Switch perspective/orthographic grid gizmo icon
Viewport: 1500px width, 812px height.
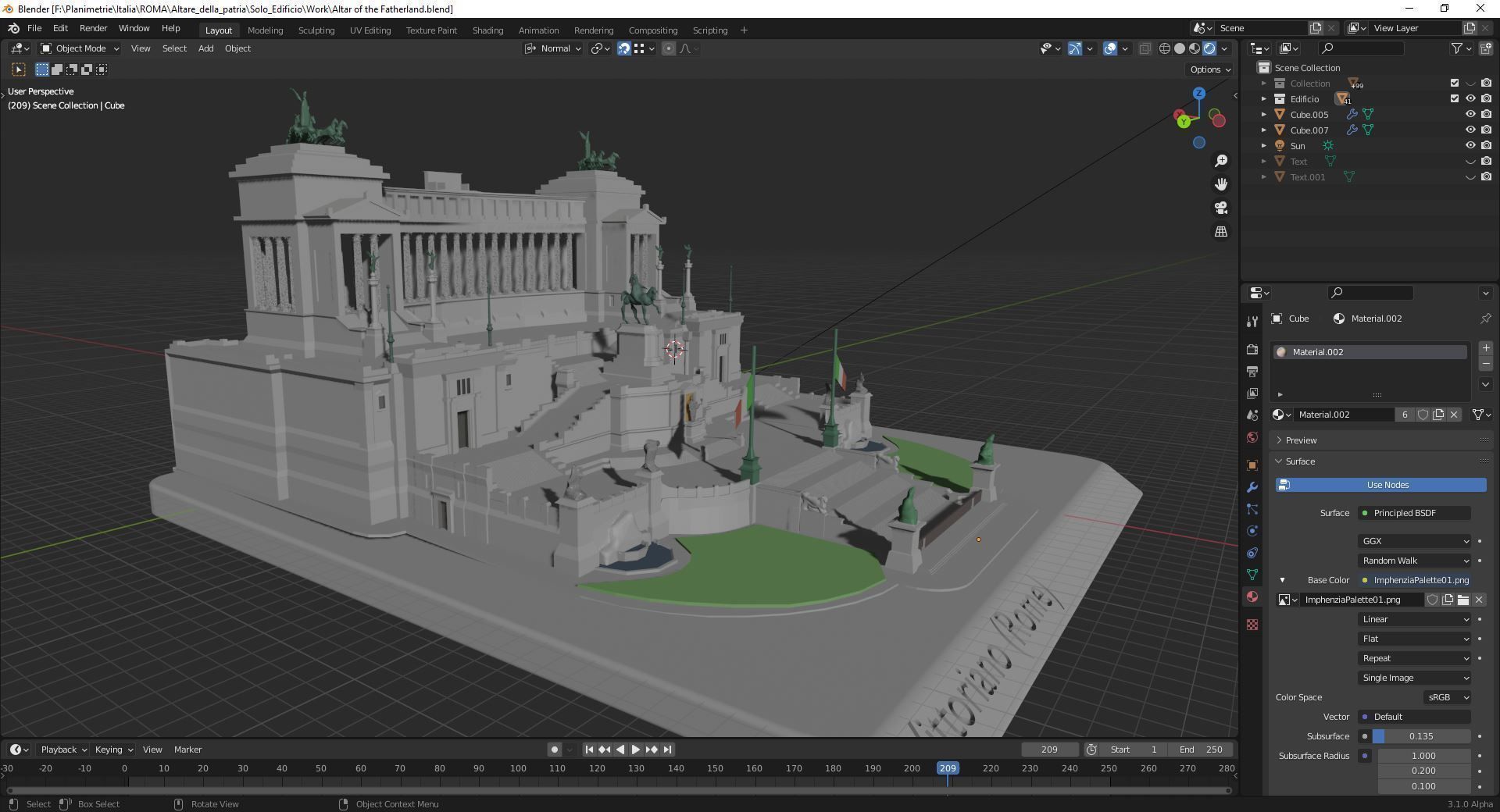(1220, 232)
